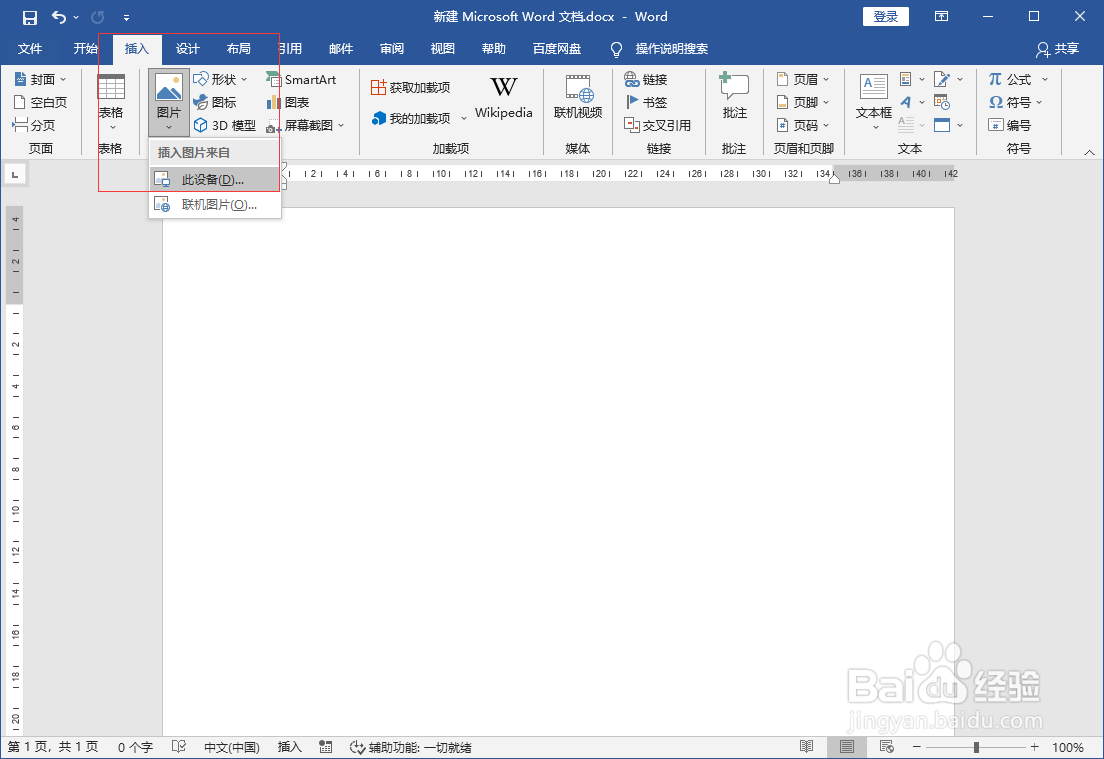Screen dimensions: 1104x759
Task: Insert a Bookmark (书签)
Action: pyautogui.click(x=646, y=103)
